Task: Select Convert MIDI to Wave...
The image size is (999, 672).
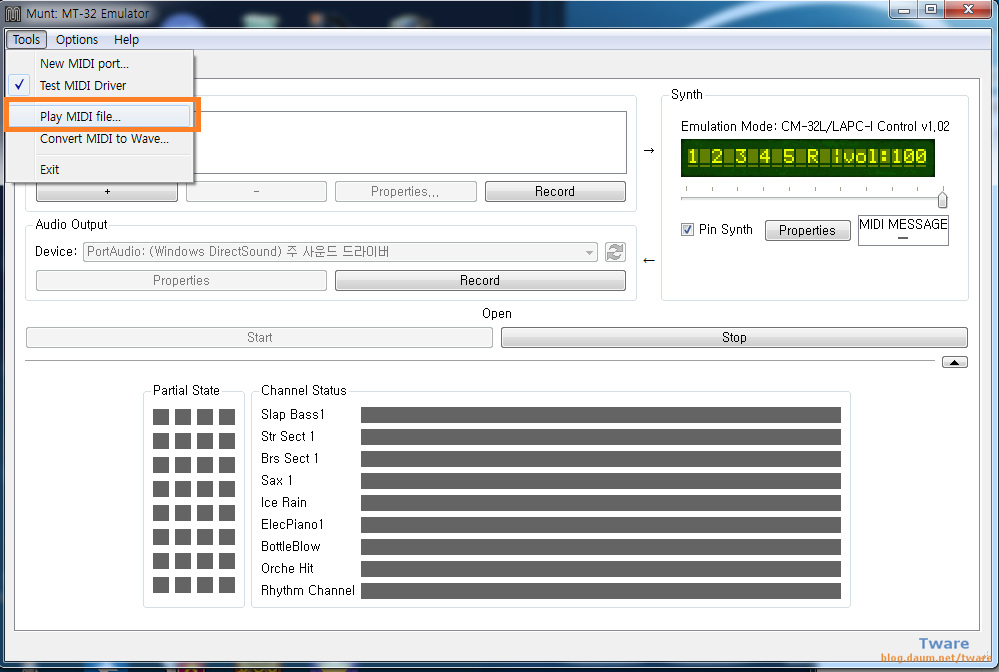Action: pyautogui.click(x=99, y=138)
